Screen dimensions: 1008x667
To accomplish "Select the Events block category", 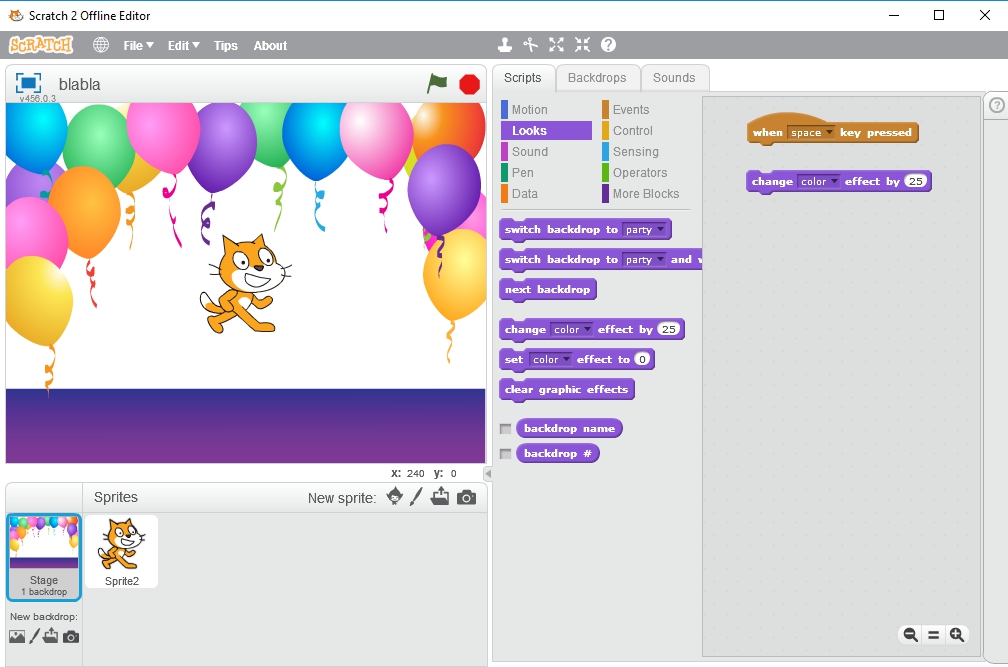I will 646,110.
